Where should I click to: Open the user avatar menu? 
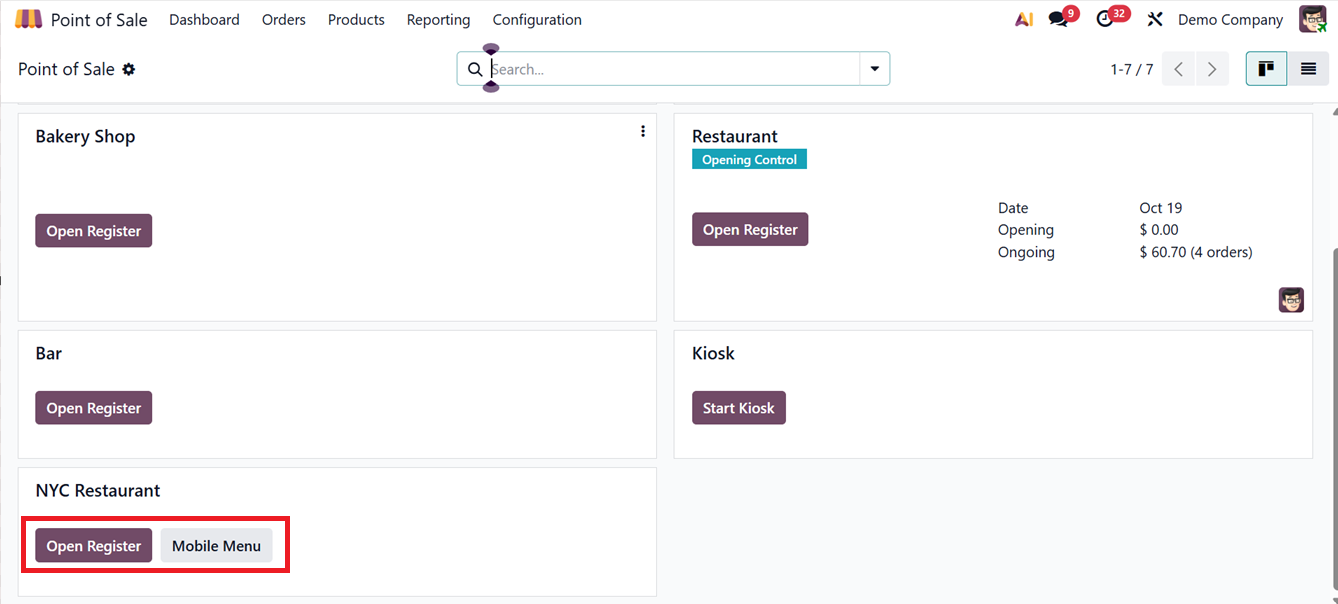pos(1312,20)
